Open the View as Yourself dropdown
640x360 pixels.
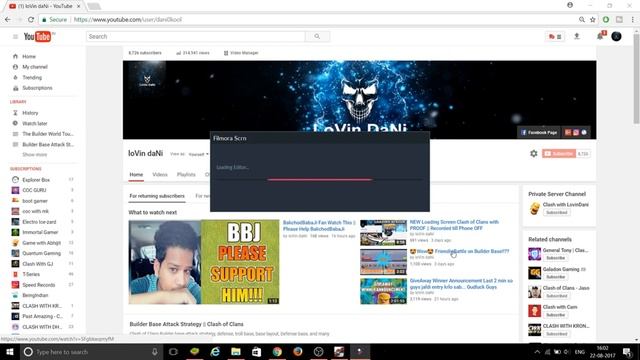coord(198,154)
